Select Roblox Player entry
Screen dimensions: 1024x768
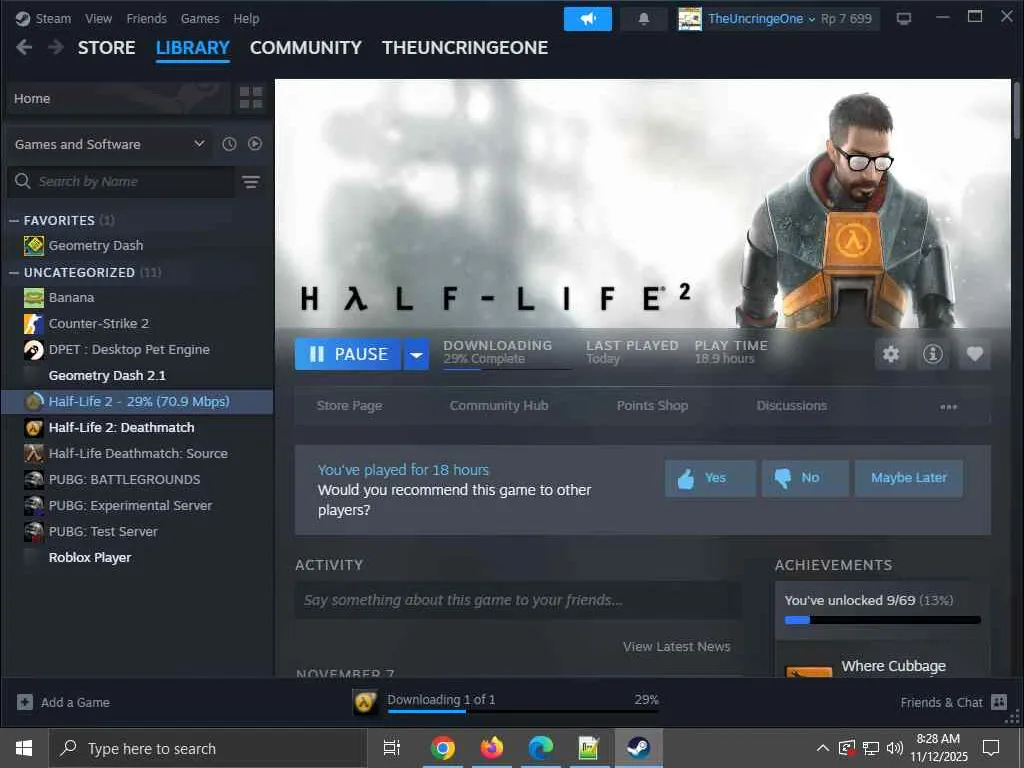click(x=137, y=558)
